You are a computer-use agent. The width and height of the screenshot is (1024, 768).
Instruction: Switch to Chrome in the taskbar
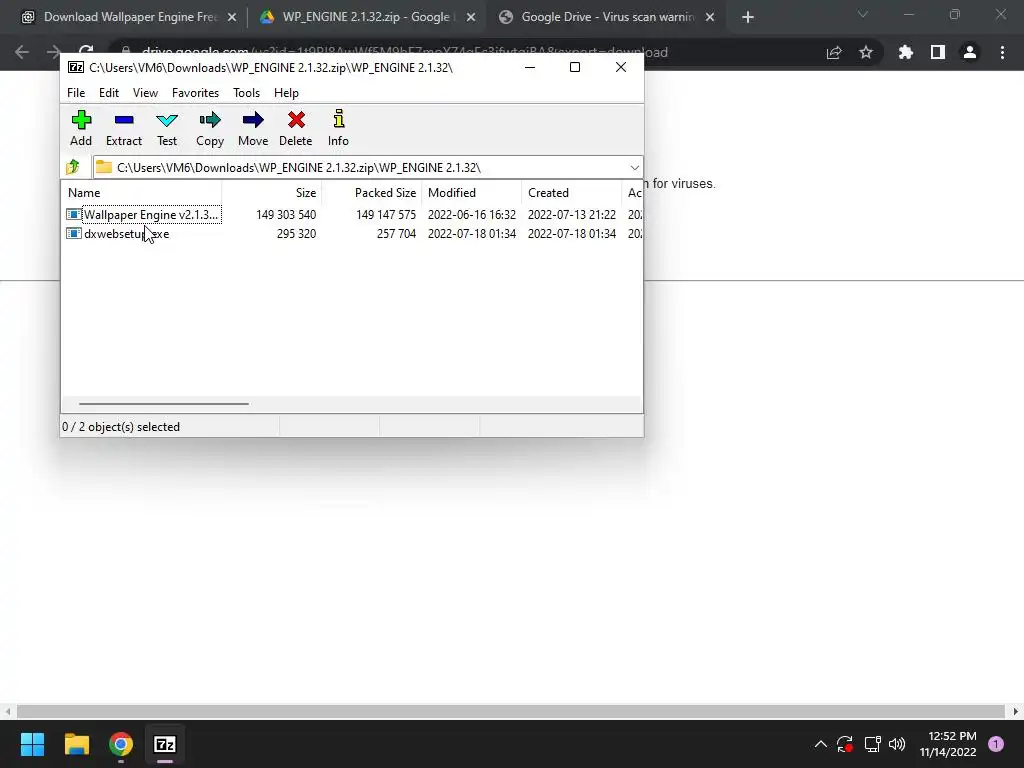click(x=121, y=744)
